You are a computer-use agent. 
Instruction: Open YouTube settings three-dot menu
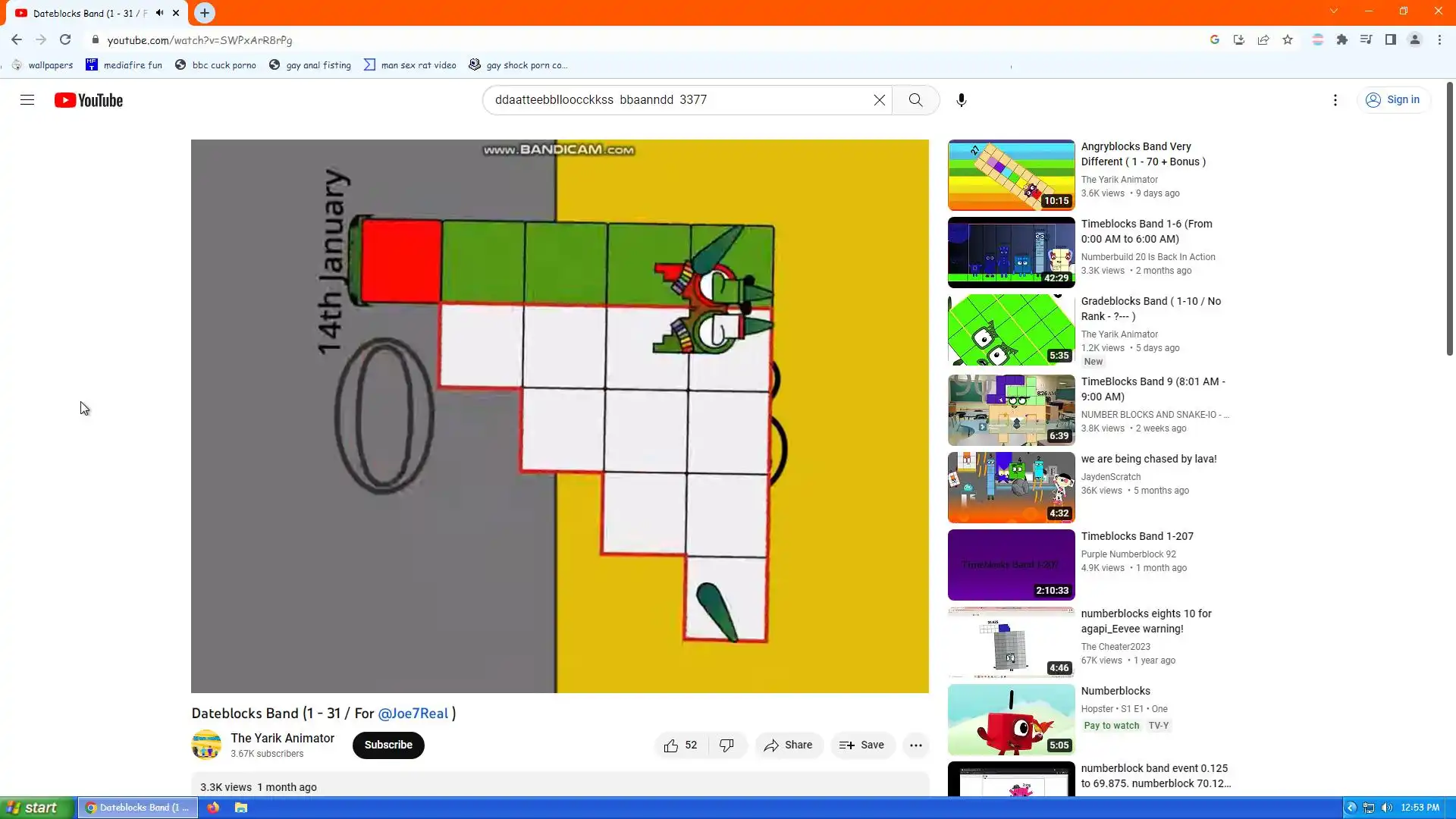(1335, 100)
